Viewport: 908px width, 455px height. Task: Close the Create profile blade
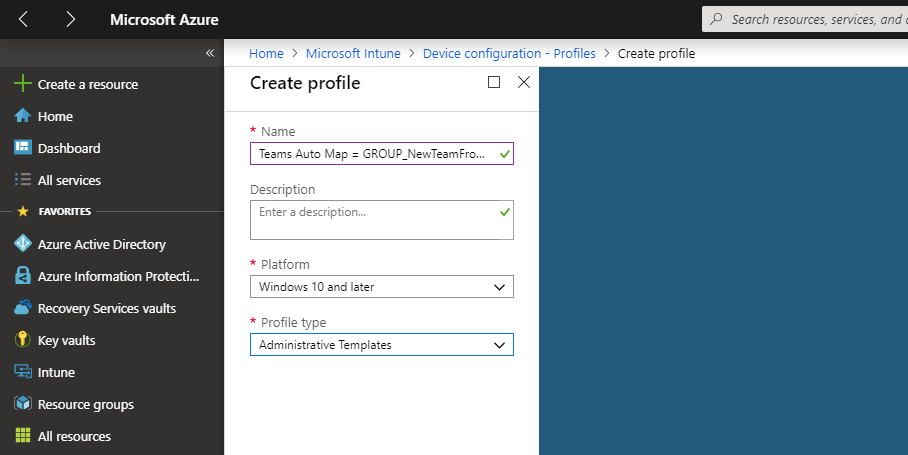coord(524,82)
